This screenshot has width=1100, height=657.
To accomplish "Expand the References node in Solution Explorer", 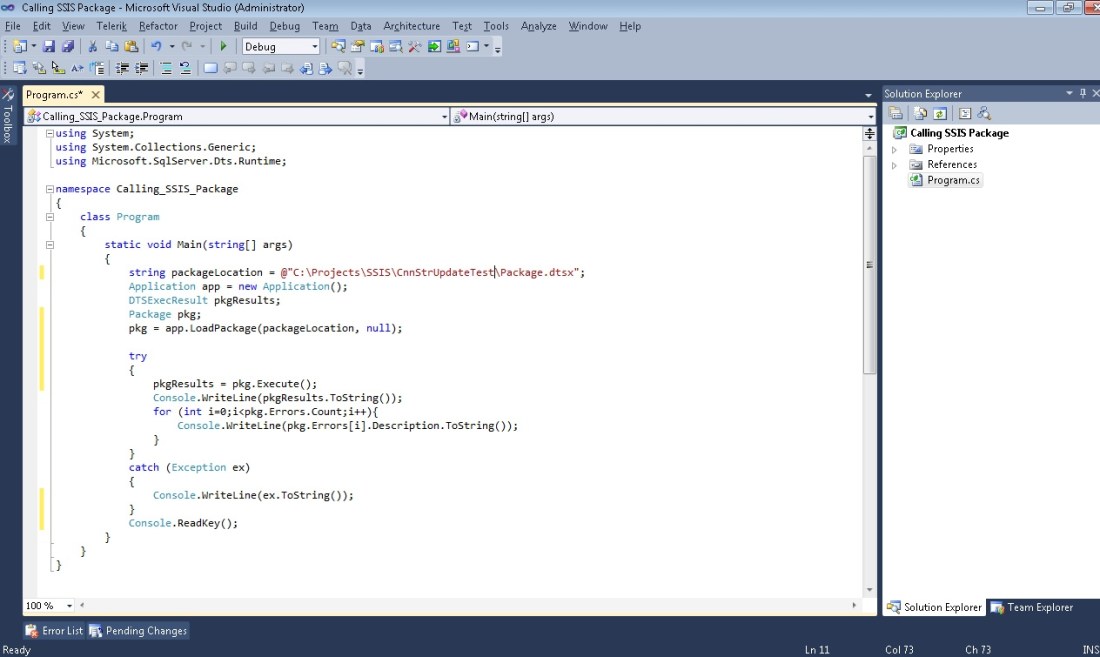I will pos(895,165).
